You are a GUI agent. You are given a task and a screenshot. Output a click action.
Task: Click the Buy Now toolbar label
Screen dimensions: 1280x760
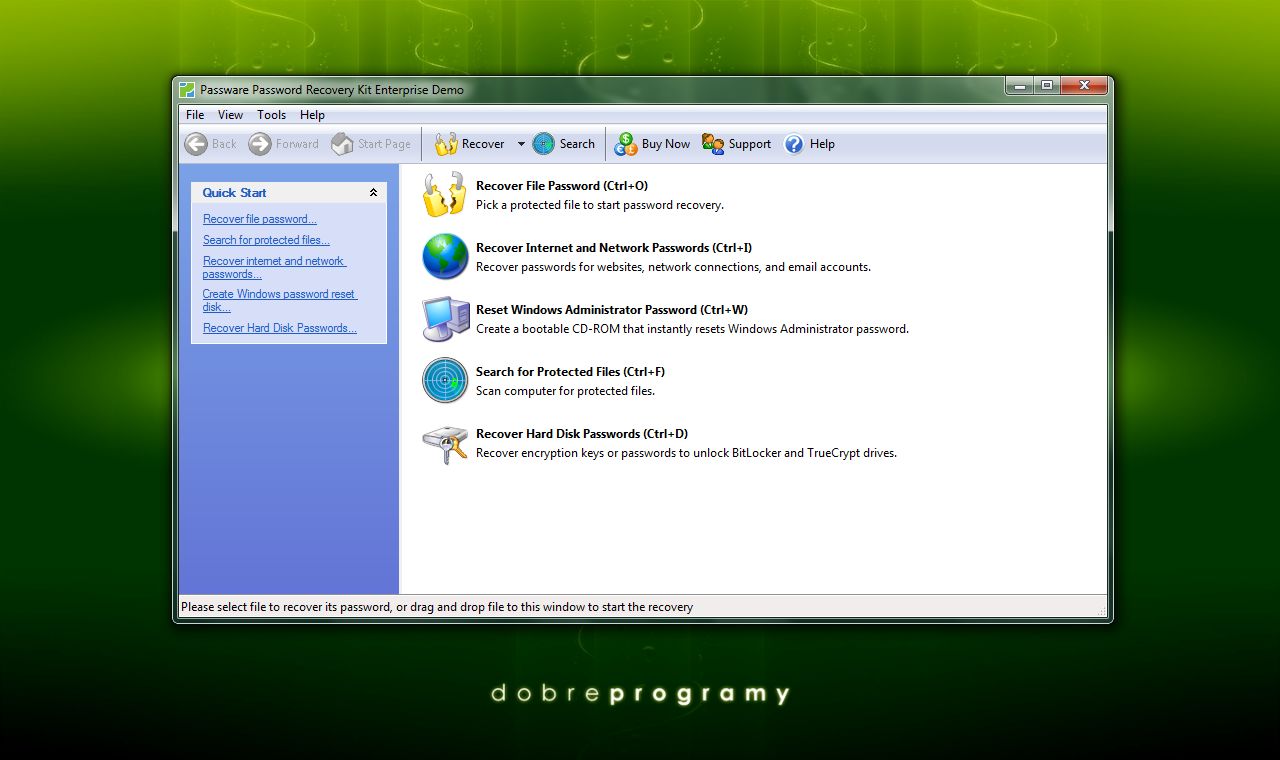click(x=666, y=144)
